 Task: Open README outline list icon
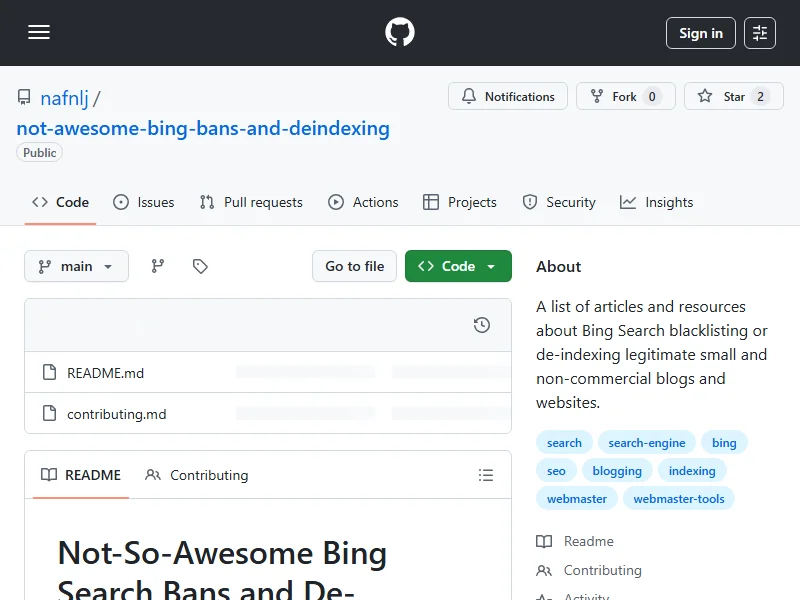pyautogui.click(x=486, y=475)
